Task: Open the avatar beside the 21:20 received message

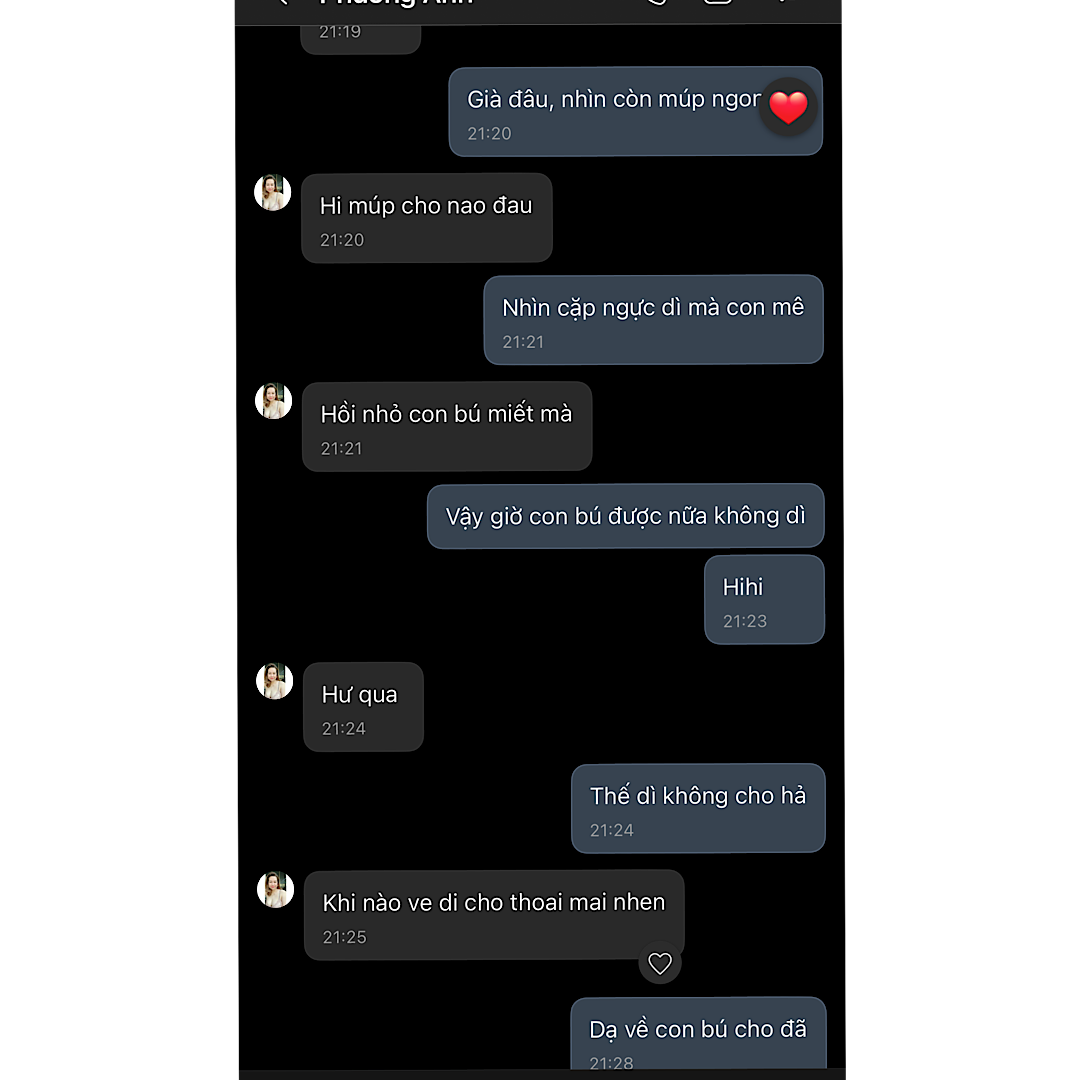Action: (x=273, y=192)
